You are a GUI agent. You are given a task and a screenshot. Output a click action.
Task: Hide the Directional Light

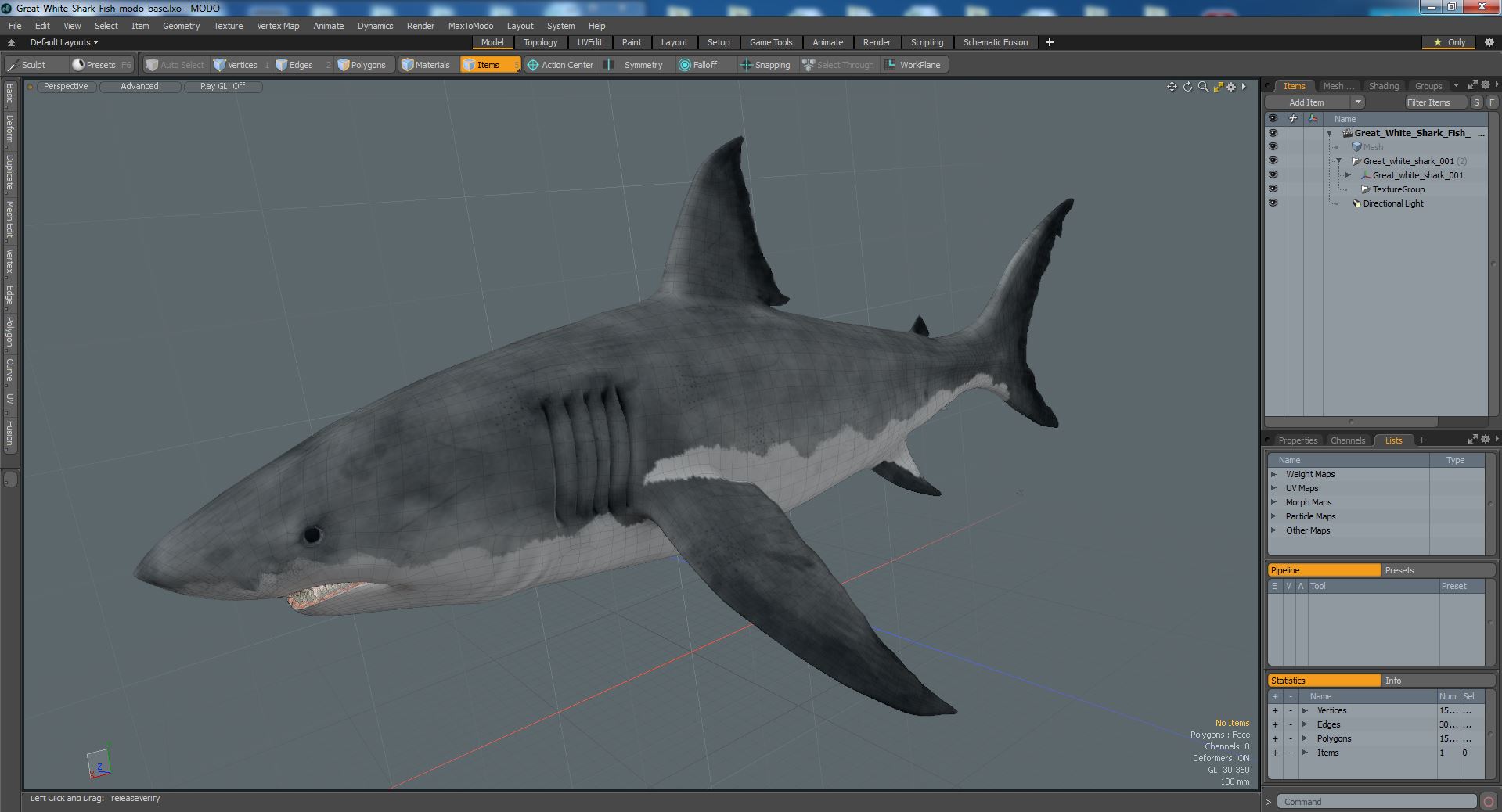(x=1273, y=203)
